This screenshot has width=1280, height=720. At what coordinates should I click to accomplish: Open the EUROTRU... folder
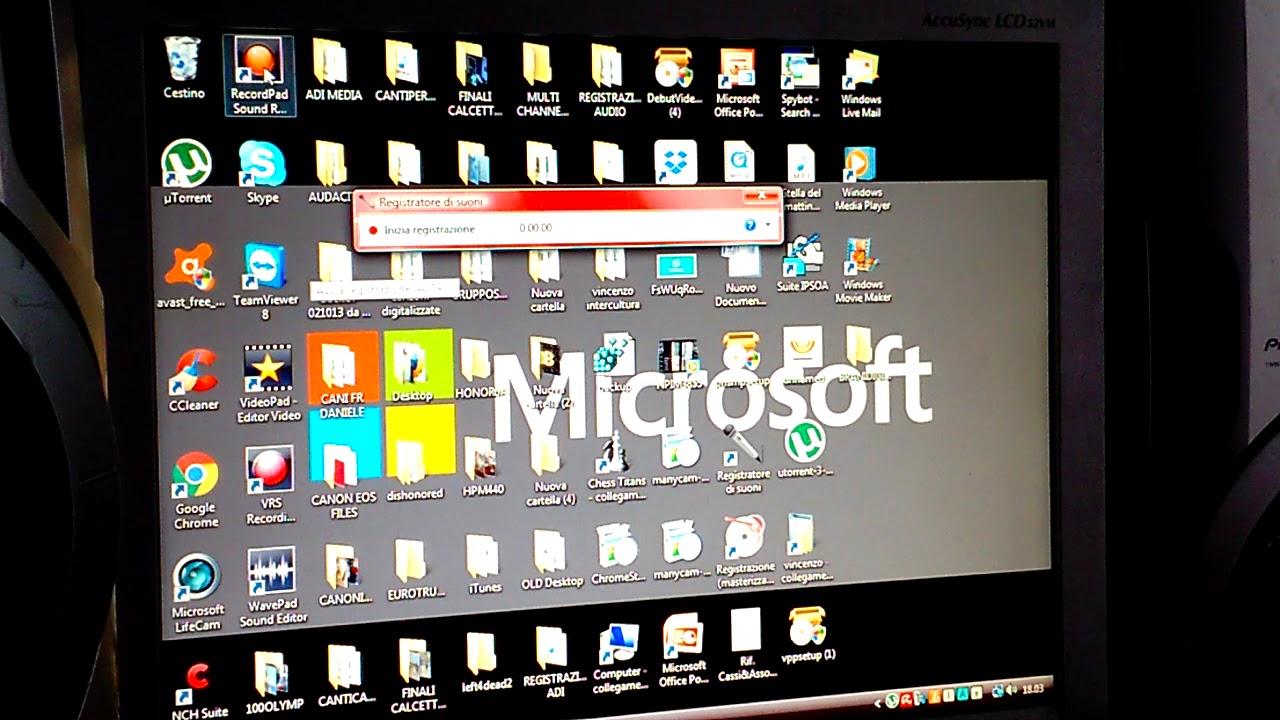(415, 571)
